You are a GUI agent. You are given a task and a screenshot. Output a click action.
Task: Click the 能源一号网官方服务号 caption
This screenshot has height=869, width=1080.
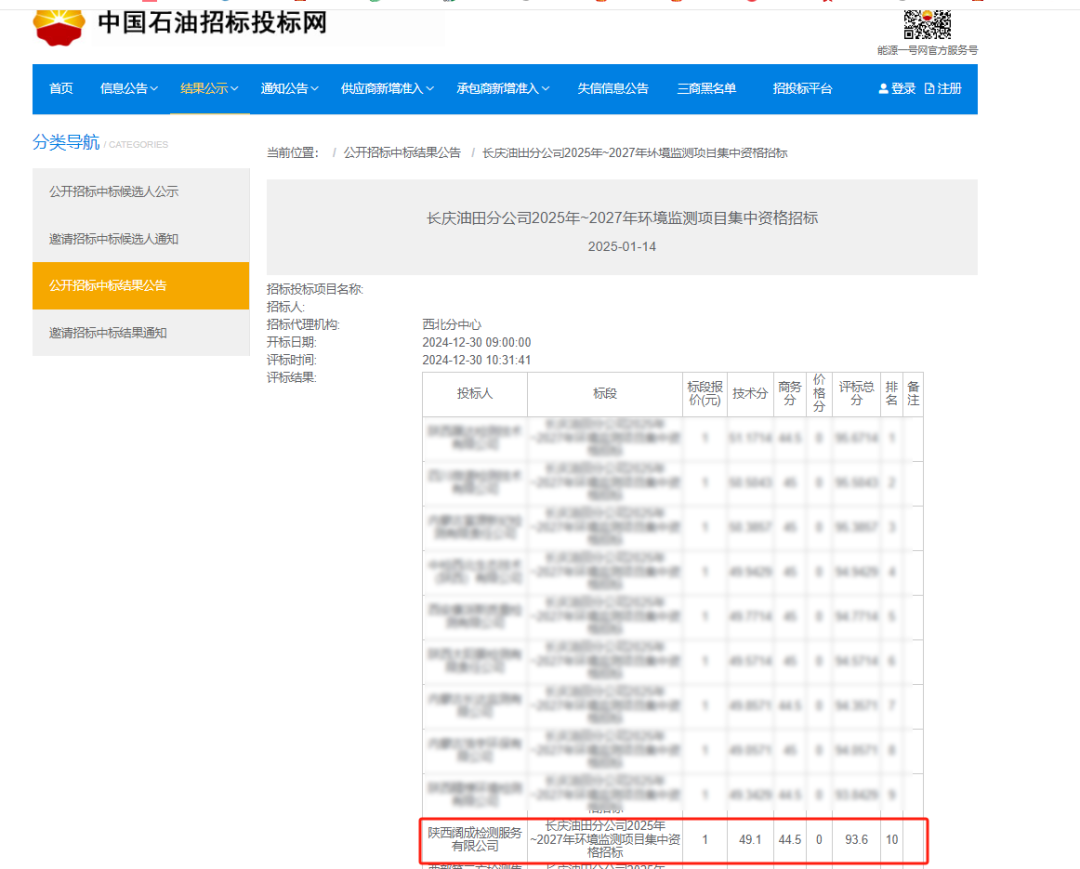tap(927, 50)
